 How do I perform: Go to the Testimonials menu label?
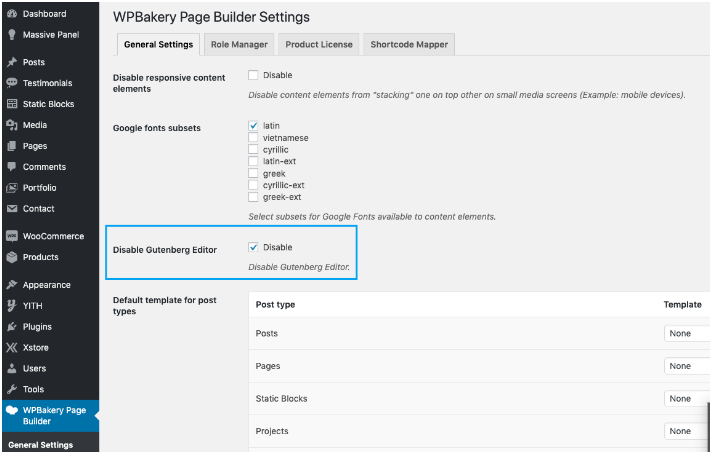(48, 83)
